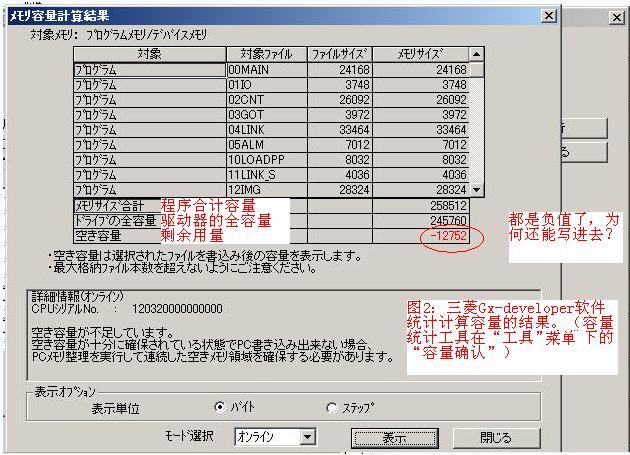The width and height of the screenshot is (630, 455).
Task: Click the table scrollbar up arrow
Action: (x=476, y=54)
